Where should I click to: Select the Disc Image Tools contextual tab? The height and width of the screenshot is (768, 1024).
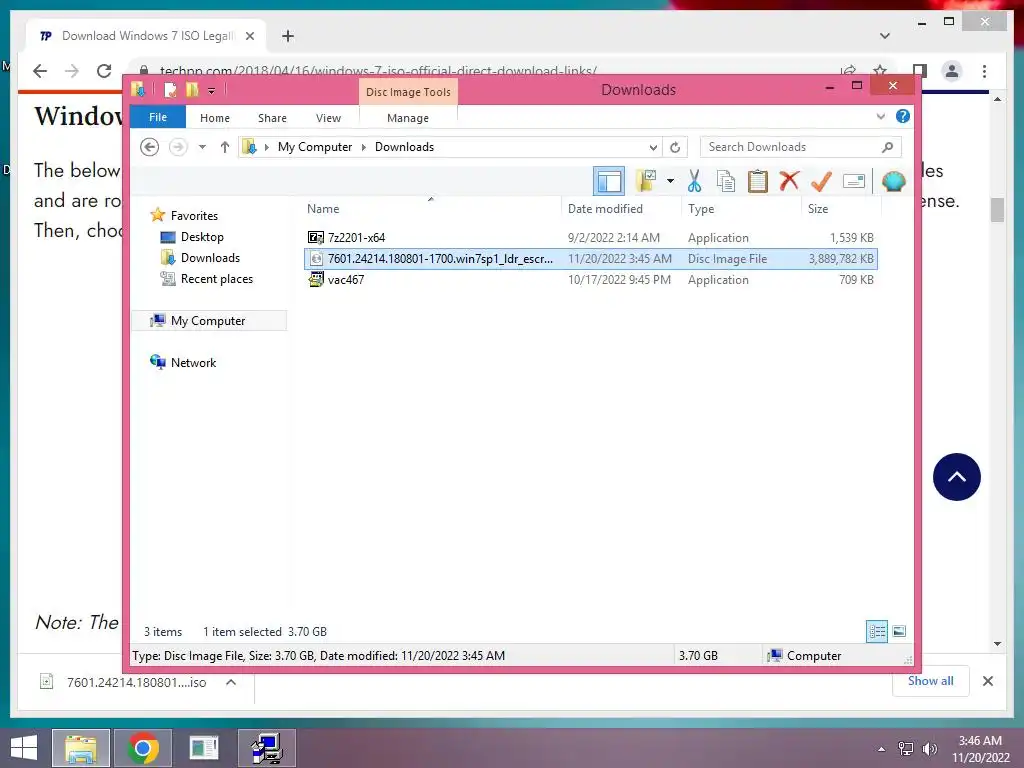[x=408, y=92]
